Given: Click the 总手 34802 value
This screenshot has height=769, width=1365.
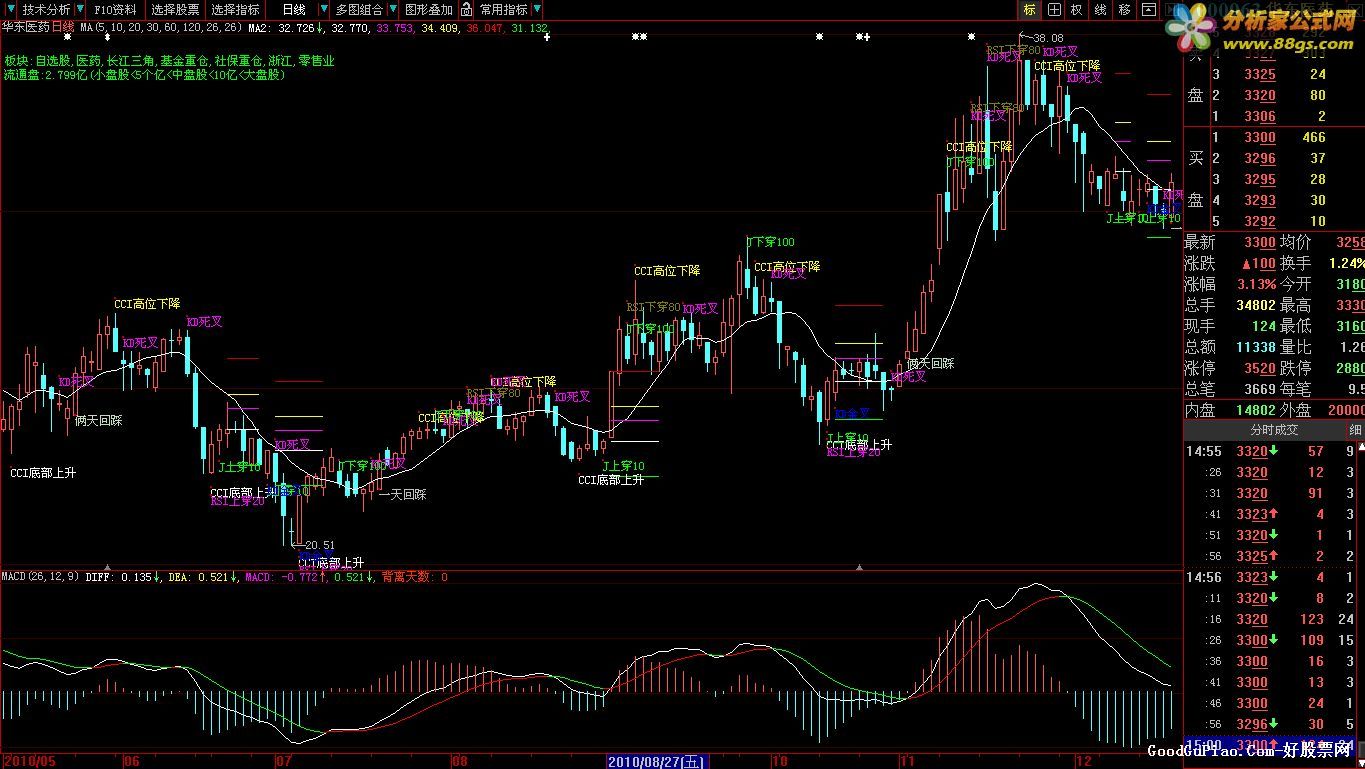Looking at the screenshot, I should click(1255, 305).
